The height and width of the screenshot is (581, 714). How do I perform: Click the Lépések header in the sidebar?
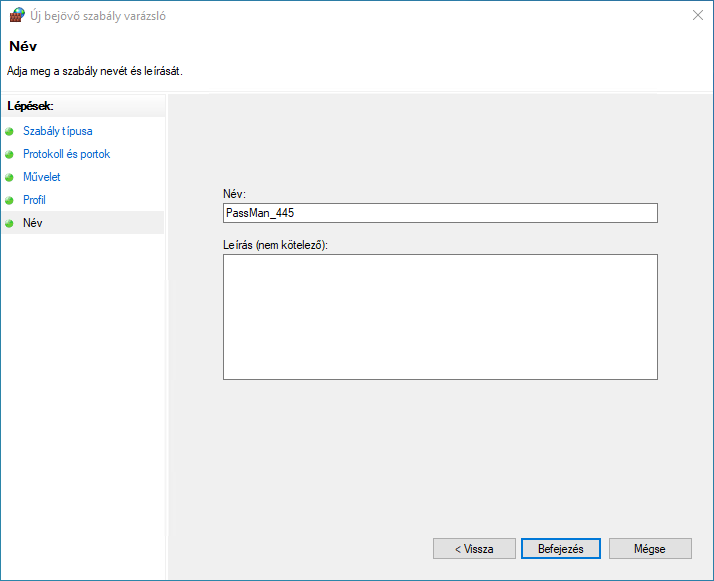31,106
